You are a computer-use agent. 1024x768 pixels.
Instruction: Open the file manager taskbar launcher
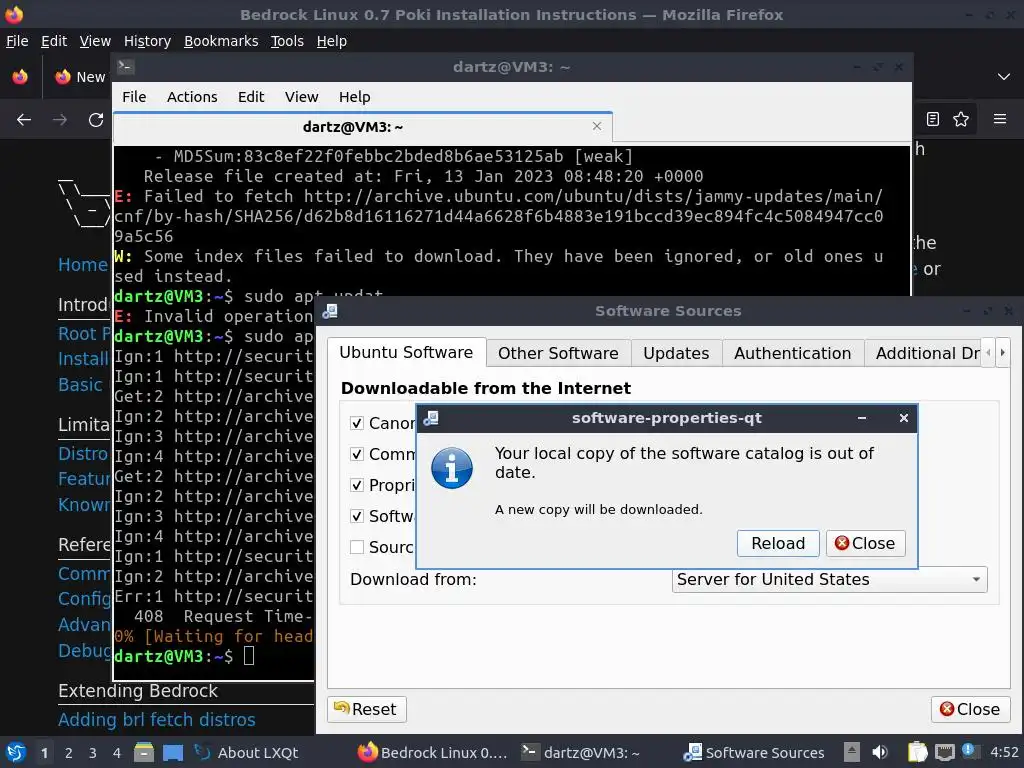coord(144,752)
